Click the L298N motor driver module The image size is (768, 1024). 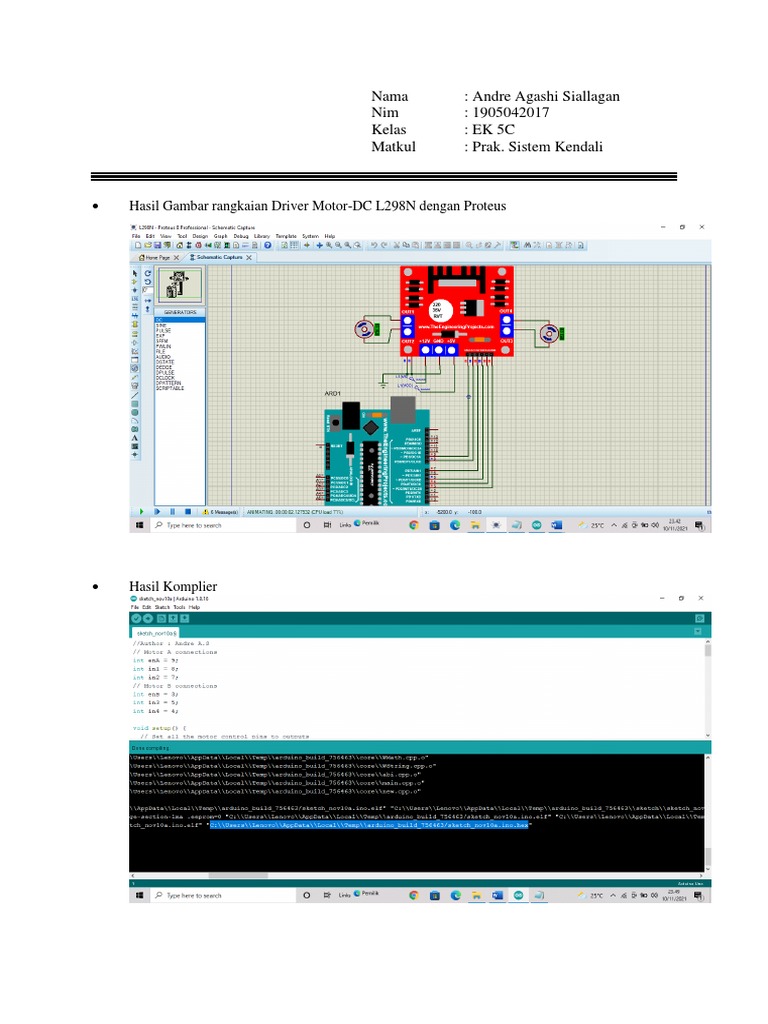pyautogui.click(x=456, y=311)
